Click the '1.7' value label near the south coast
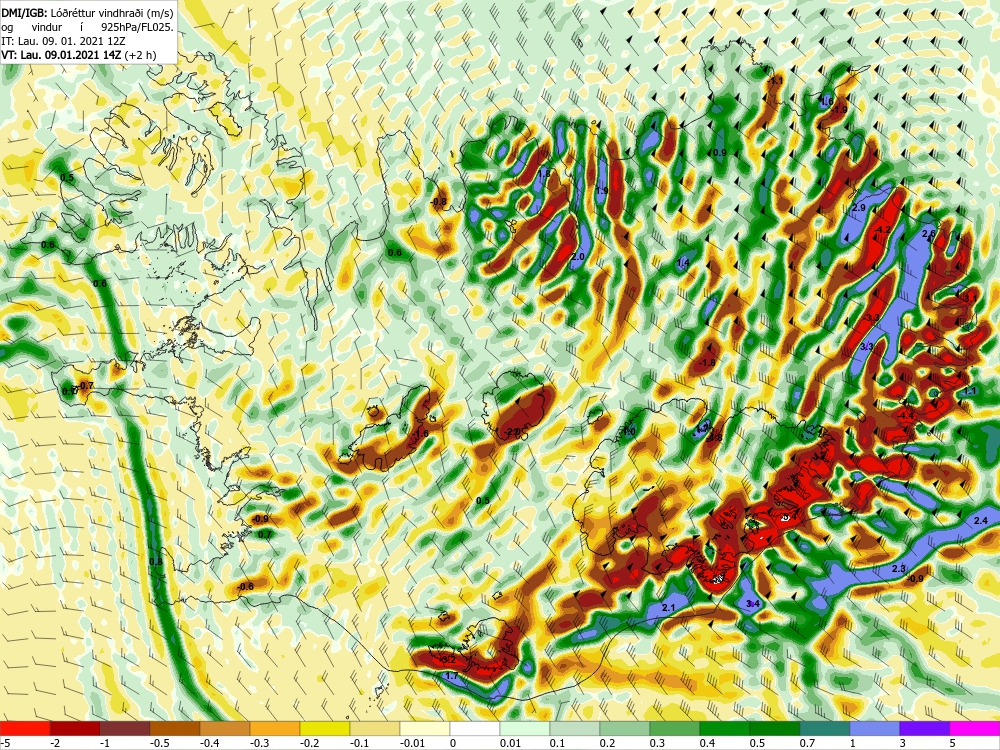The width and height of the screenshot is (1000, 750). tap(452, 675)
